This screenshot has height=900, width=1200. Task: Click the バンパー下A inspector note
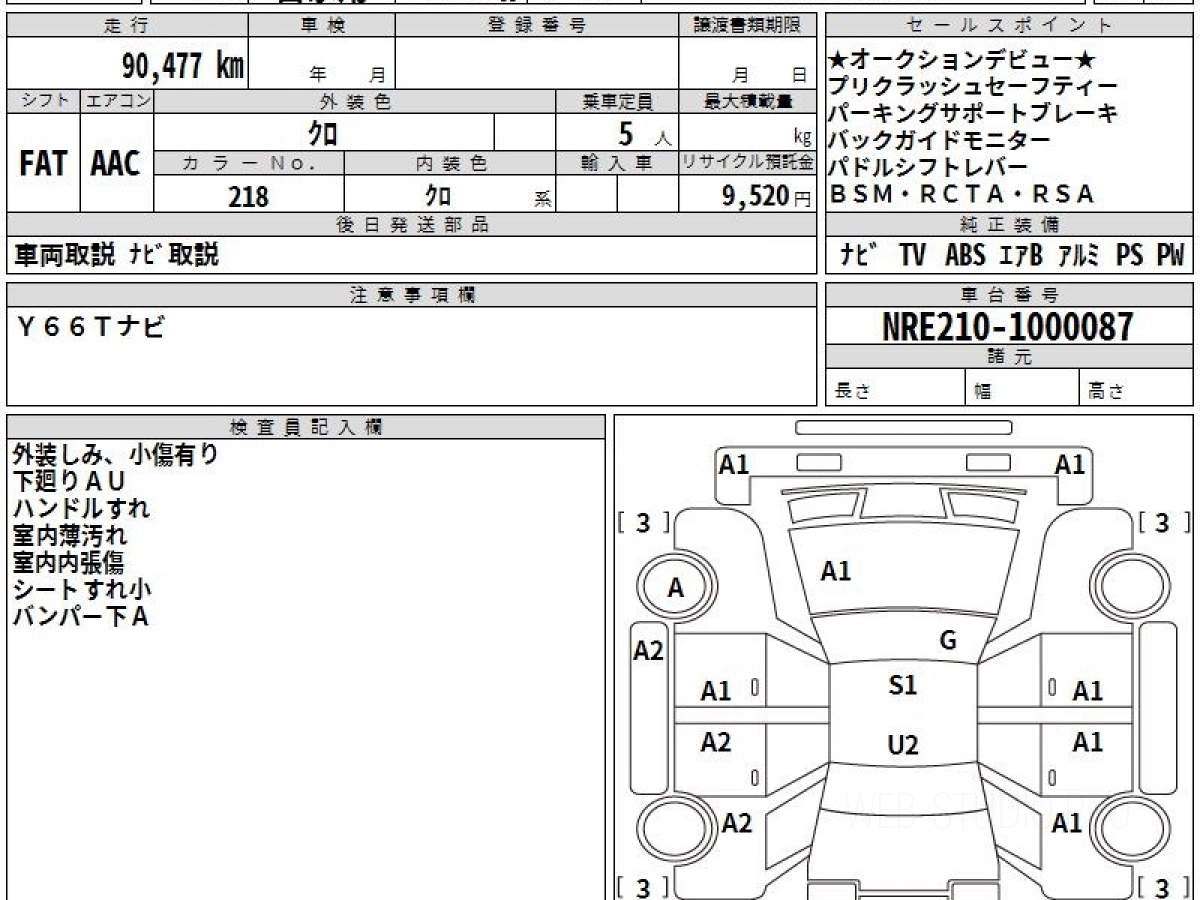pos(80,616)
